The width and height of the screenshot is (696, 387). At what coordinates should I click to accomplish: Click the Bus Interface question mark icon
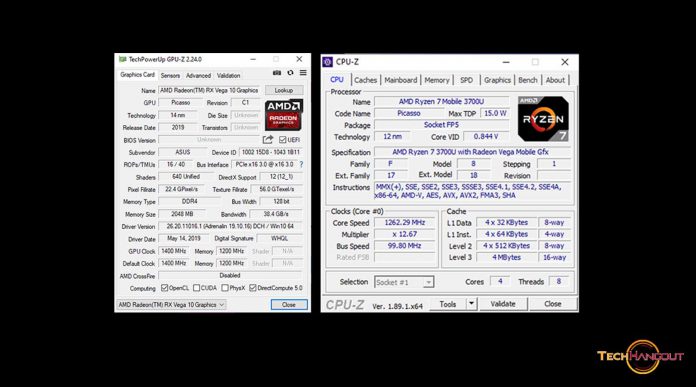coord(301,164)
